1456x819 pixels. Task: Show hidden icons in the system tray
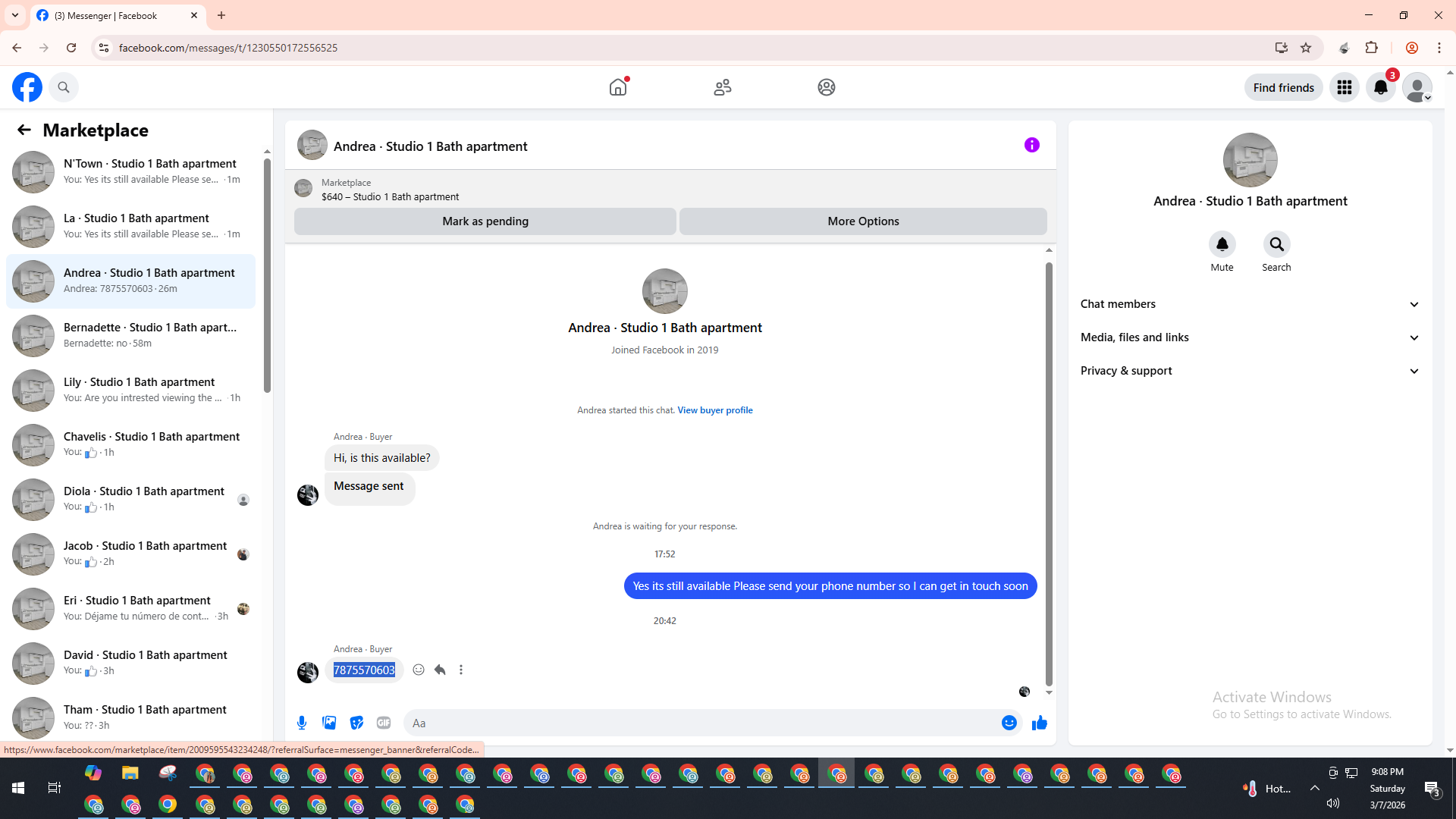tap(1315, 788)
